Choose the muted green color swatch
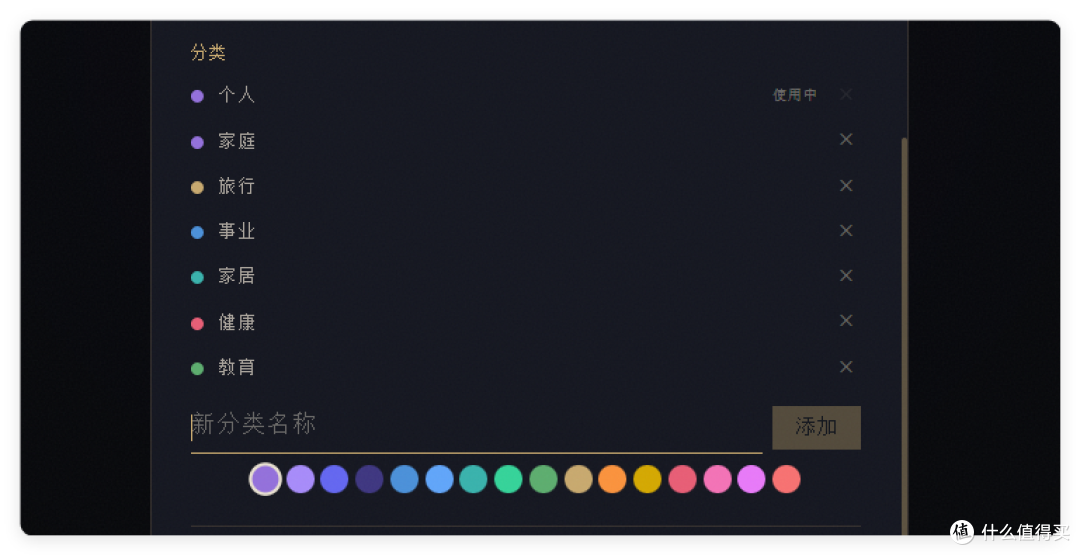Screen dimensions: 1080x555 (x=543, y=479)
